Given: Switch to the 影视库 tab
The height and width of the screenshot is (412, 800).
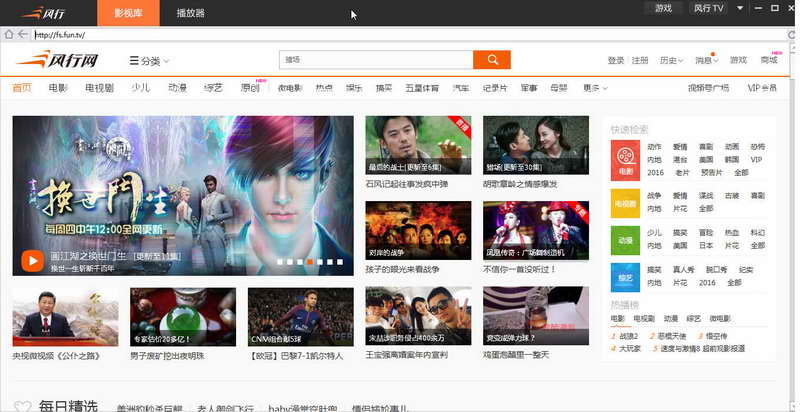Looking at the screenshot, I should [x=128, y=13].
